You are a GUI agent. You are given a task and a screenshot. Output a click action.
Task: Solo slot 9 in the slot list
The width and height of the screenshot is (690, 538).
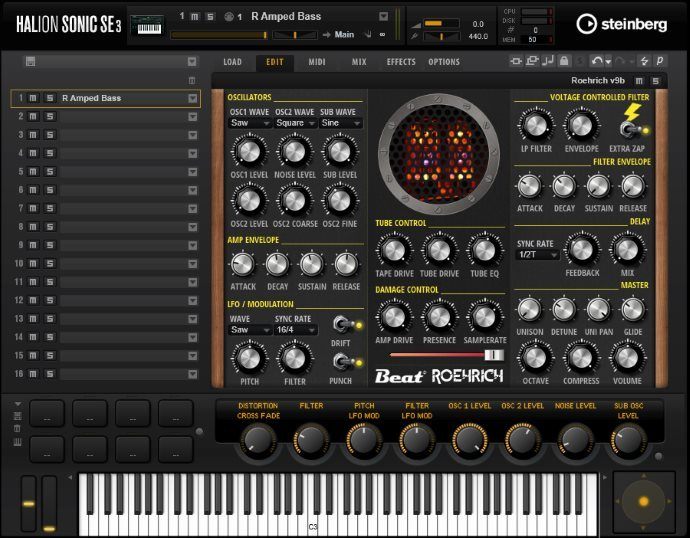click(50, 245)
